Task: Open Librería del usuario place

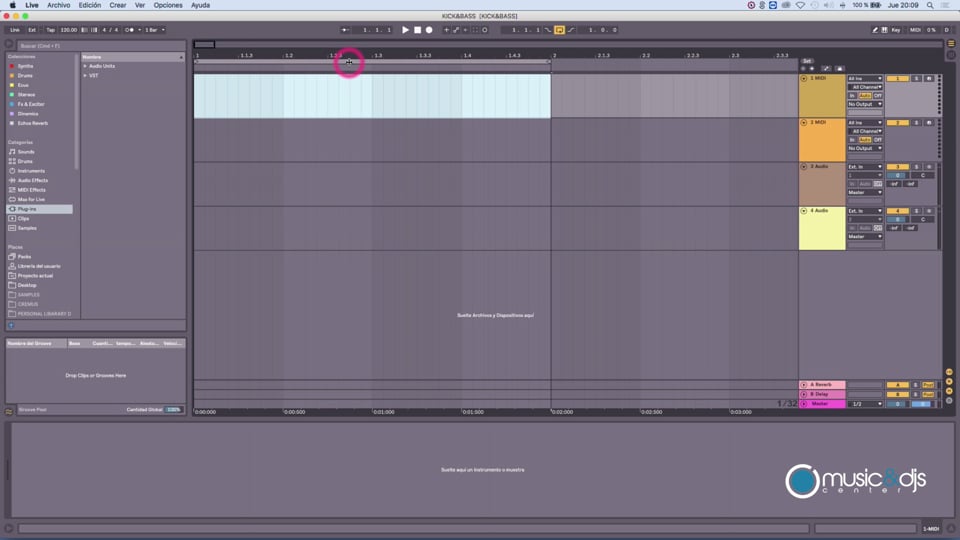Action: [39, 266]
